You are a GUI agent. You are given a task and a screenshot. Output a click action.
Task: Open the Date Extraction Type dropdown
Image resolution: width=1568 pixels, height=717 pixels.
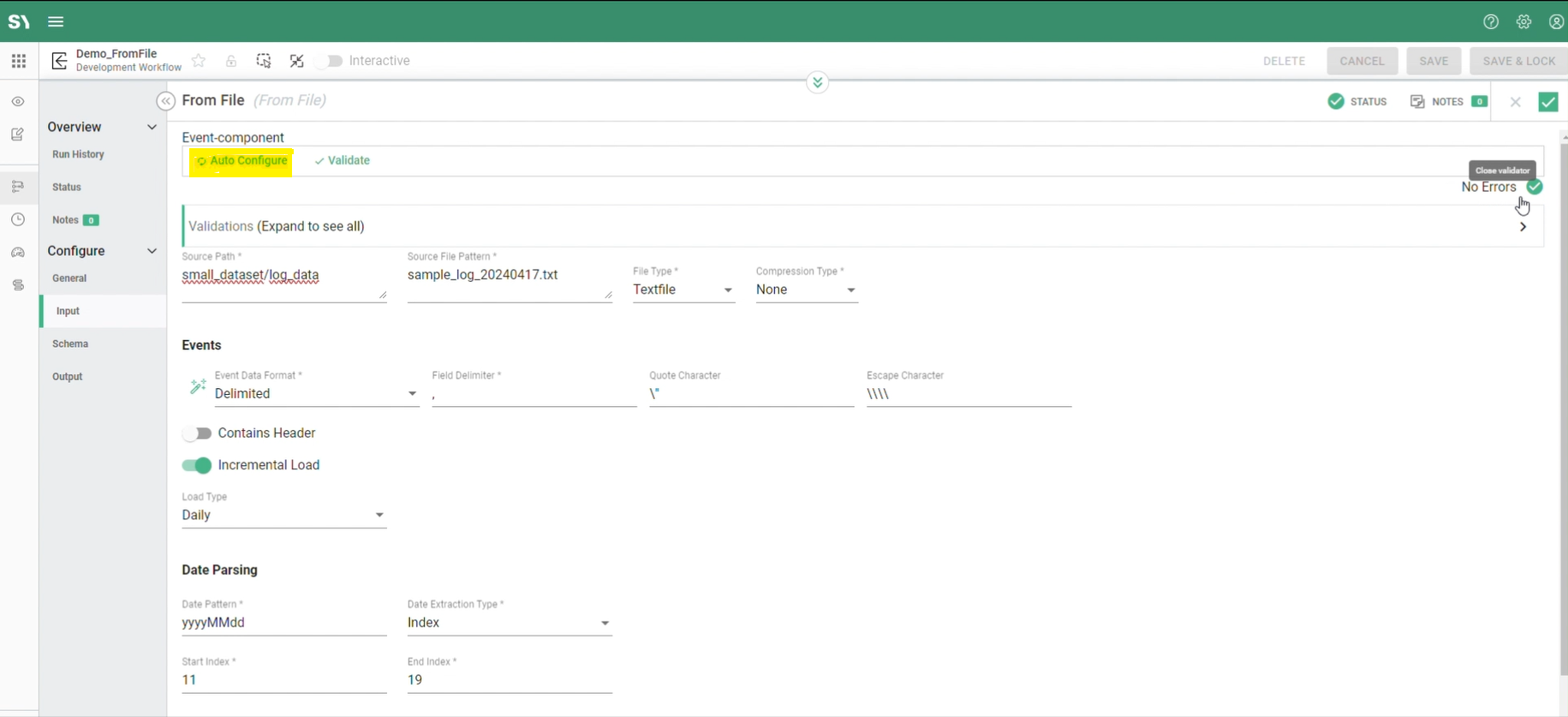pyautogui.click(x=509, y=623)
